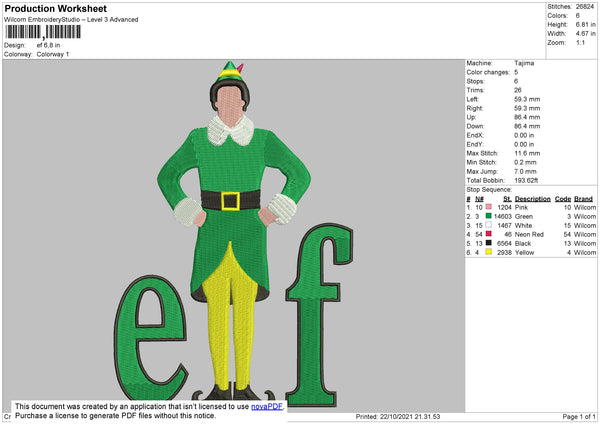600x424 pixels.
Task: Click the Width value 4.67 in
Action: pyautogui.click(x=585, y=34)
